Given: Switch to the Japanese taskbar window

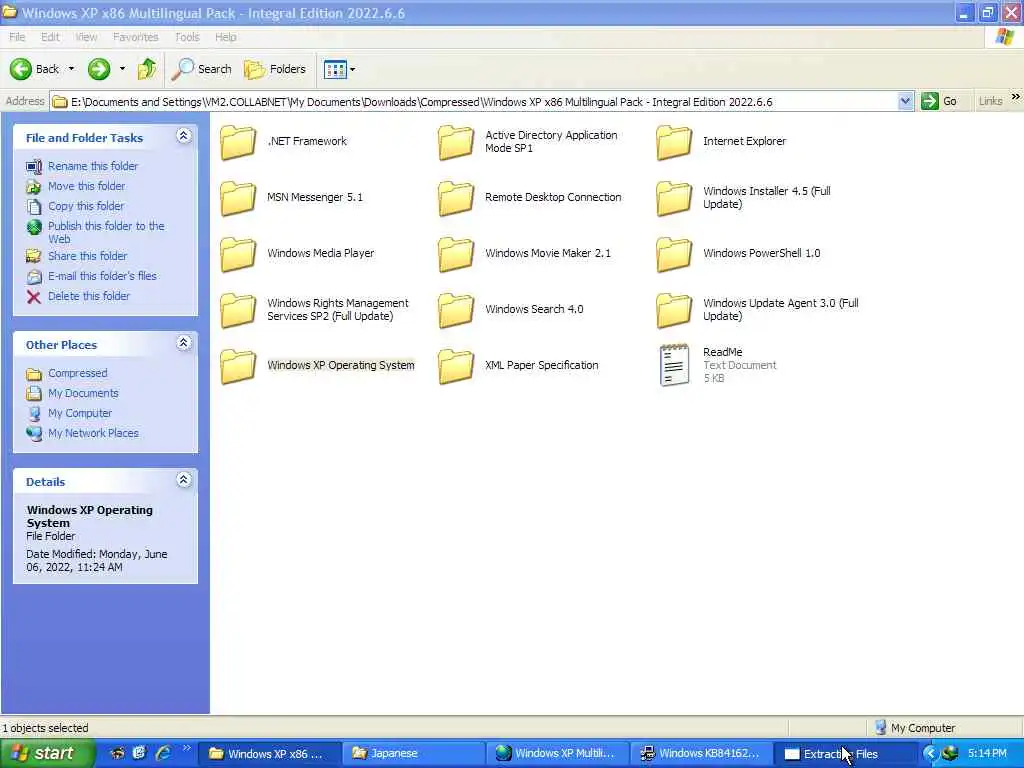Looking at the screenshot, I should [412, 754].
